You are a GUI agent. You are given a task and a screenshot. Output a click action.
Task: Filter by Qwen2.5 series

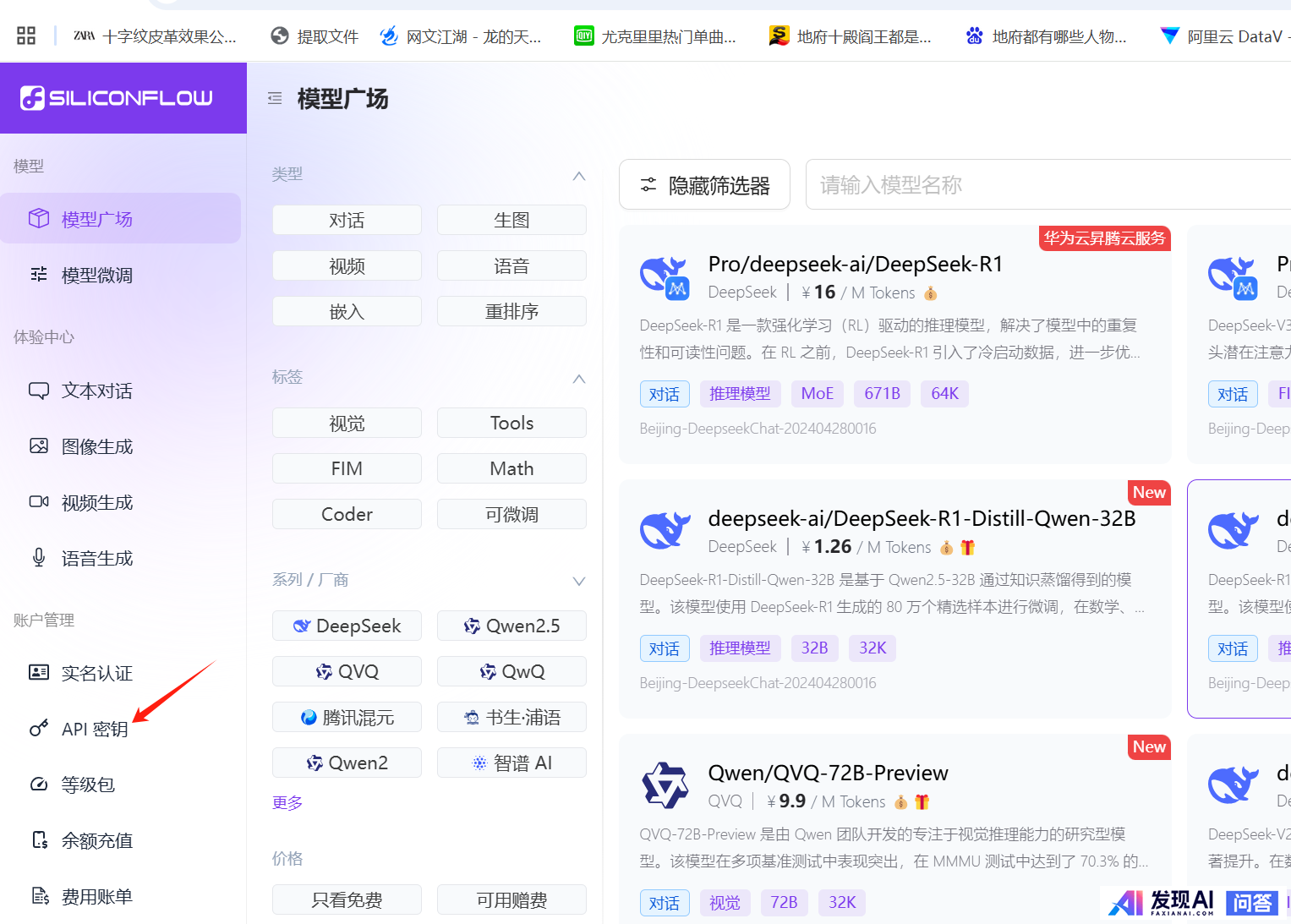coord(511,626)
